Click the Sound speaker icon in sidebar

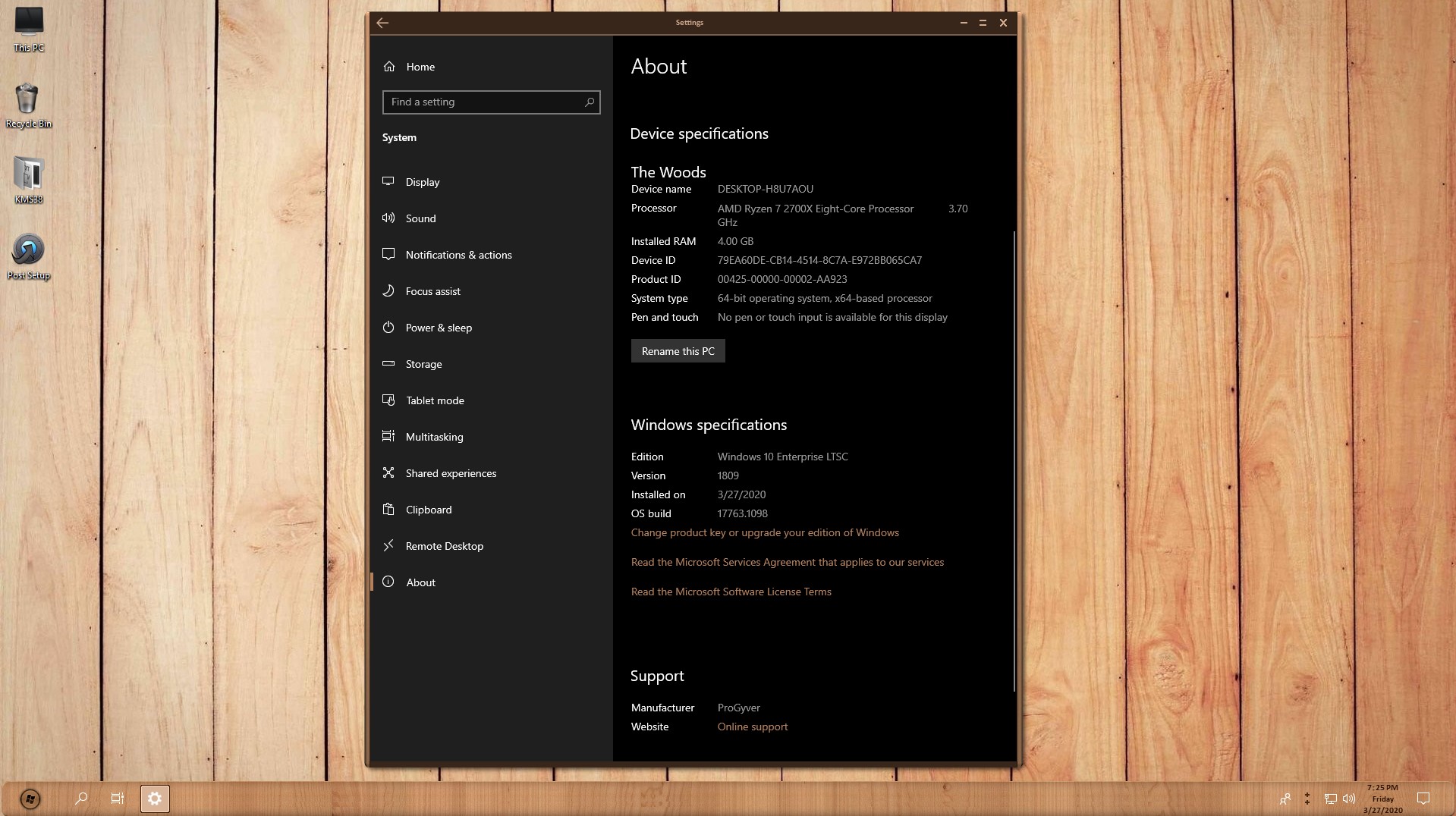(x=388, y=218)
